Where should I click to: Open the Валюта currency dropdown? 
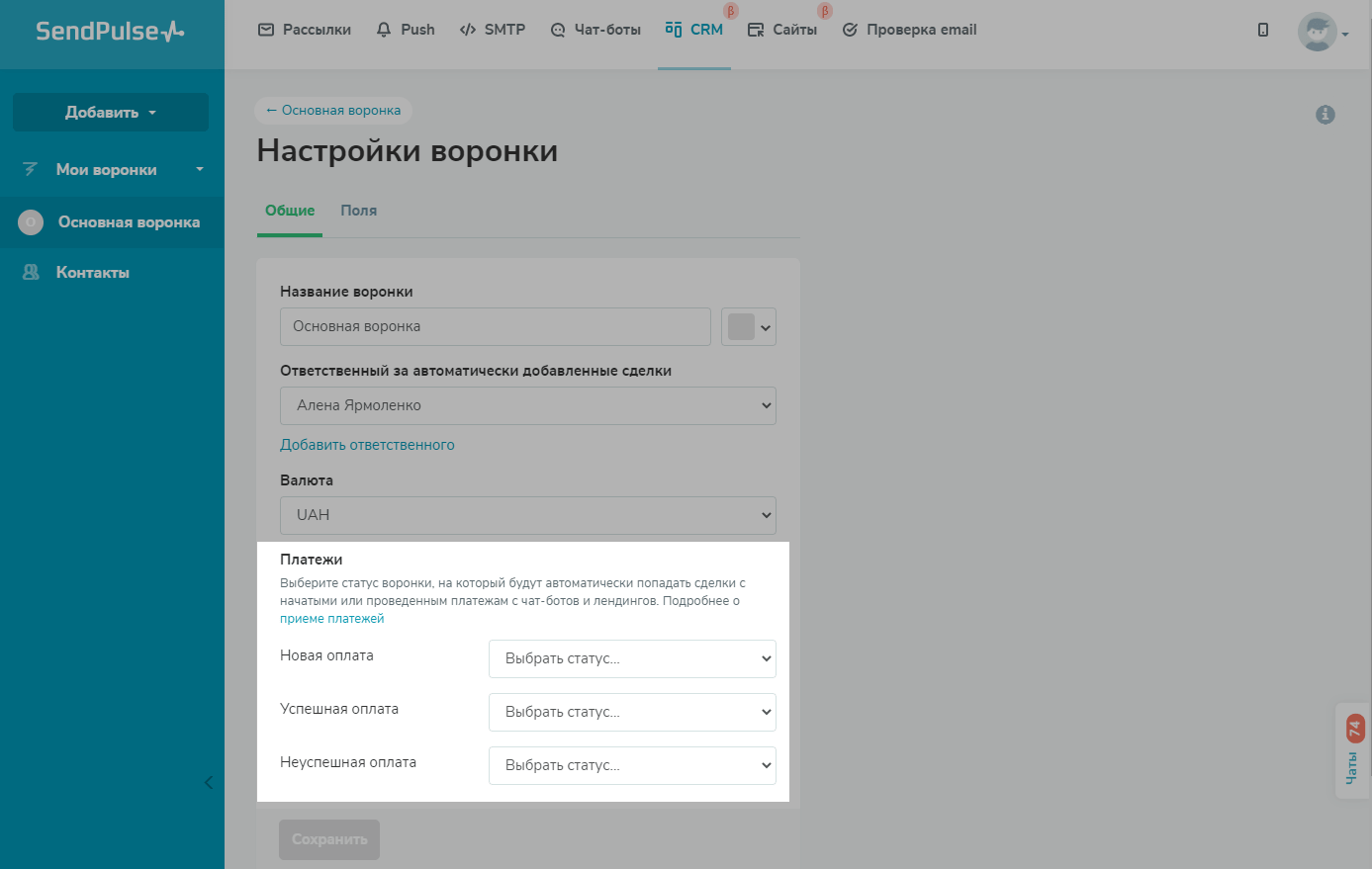tap(527, 515)
